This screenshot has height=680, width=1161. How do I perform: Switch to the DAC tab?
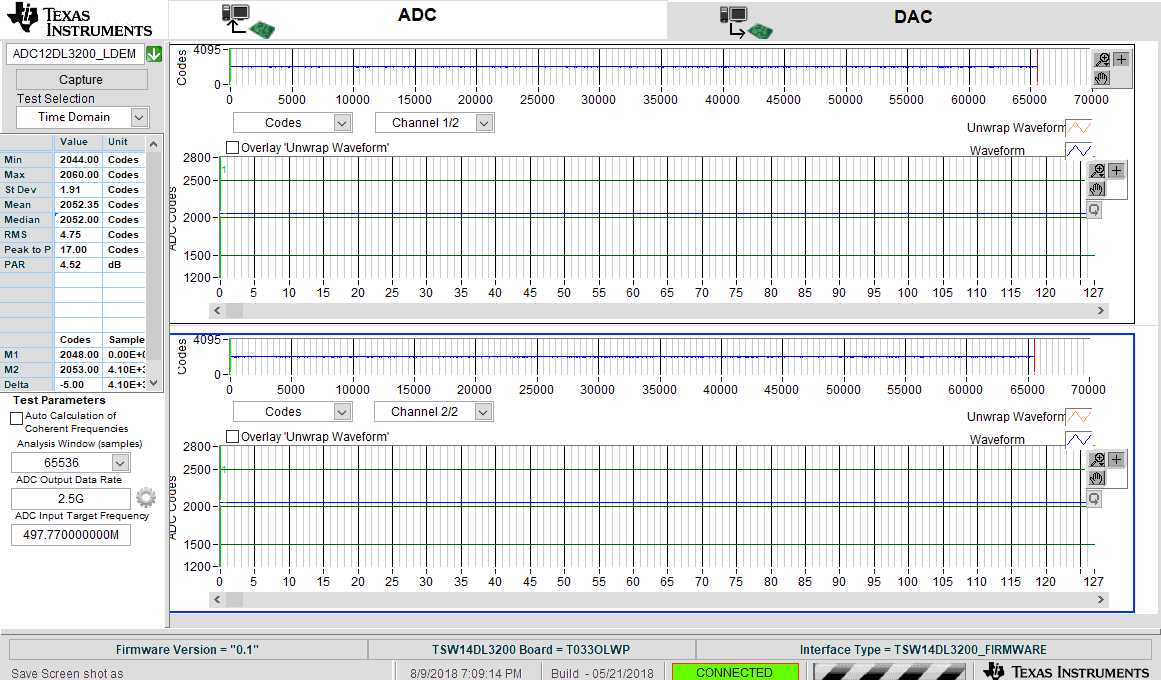tap(913, 17)
